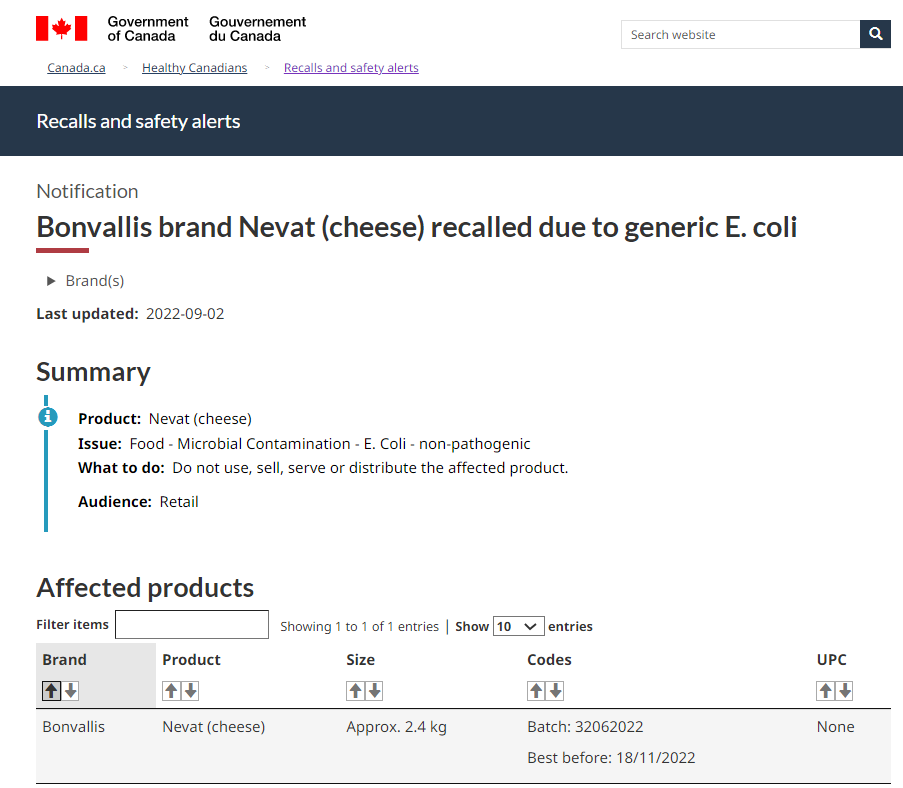Sort Product column ascending arrow
The width and height of the screenshot is (903, 788).
coord(171,690)
